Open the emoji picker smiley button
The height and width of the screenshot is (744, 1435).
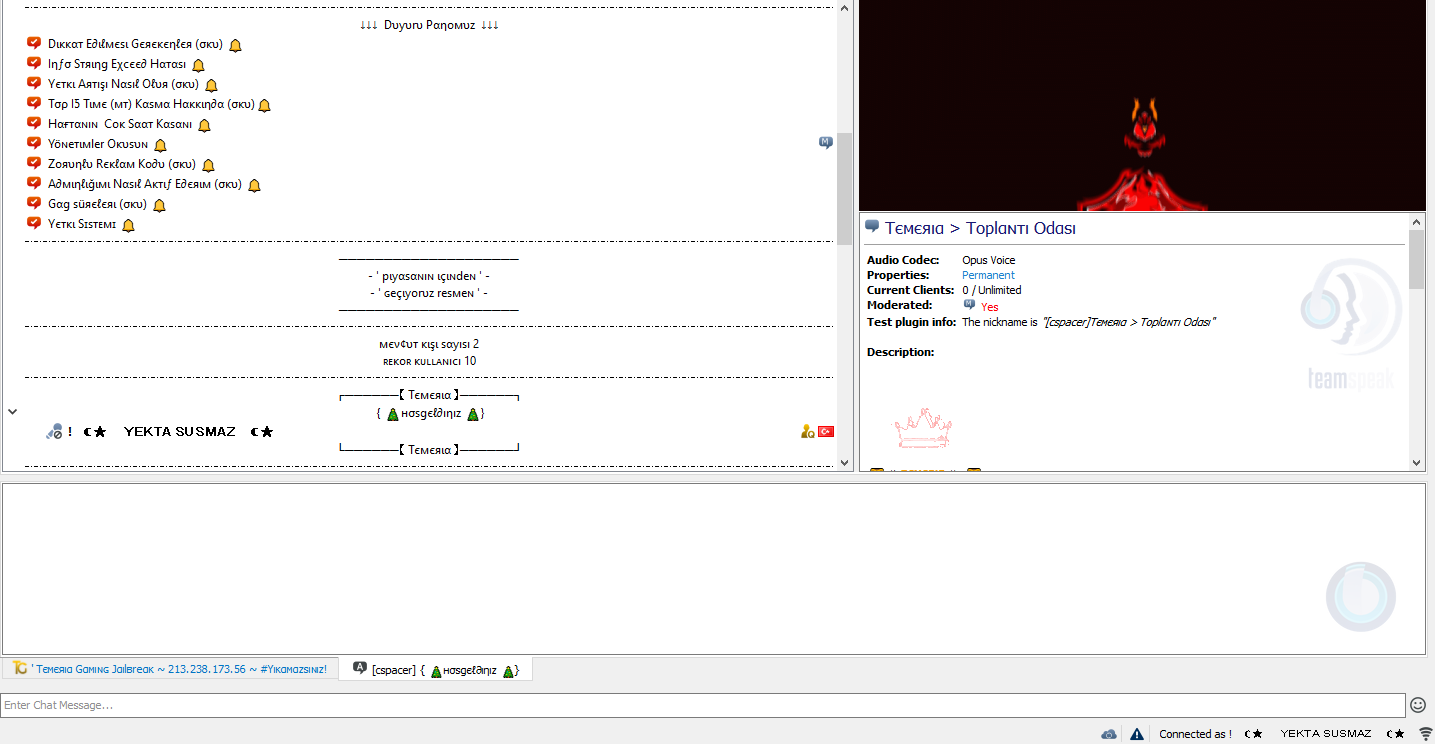(1418, 705)
